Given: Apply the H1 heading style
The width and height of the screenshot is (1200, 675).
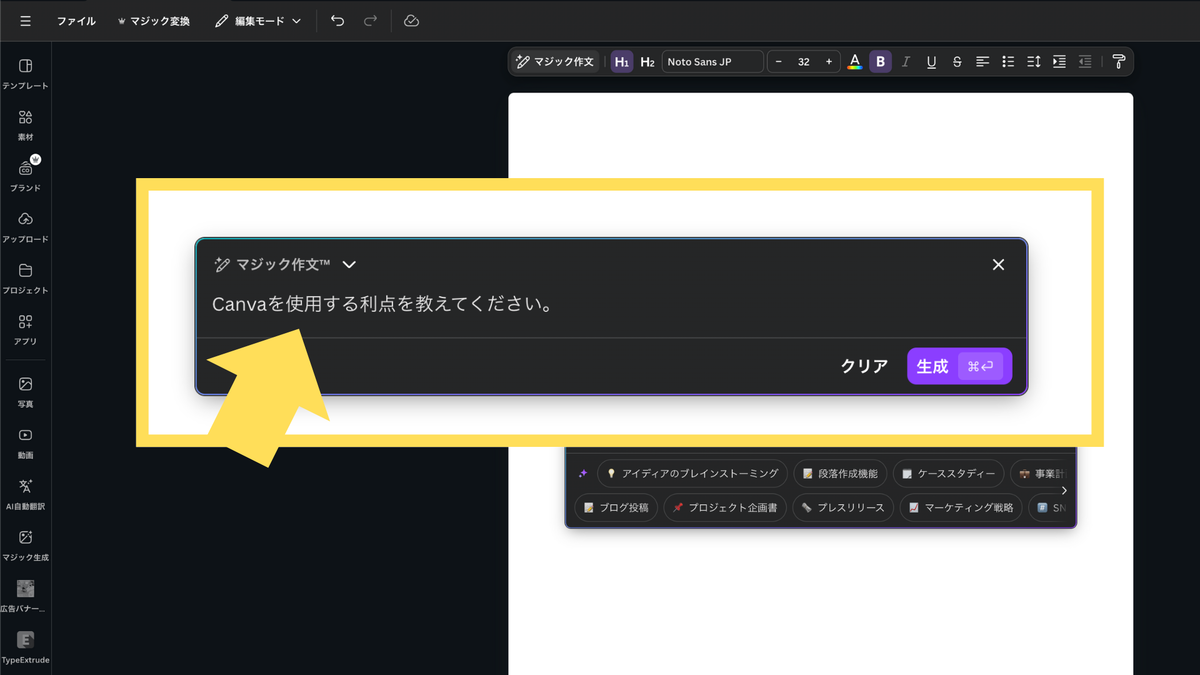Looking at the screenshot, I should (x=622, y=62).
